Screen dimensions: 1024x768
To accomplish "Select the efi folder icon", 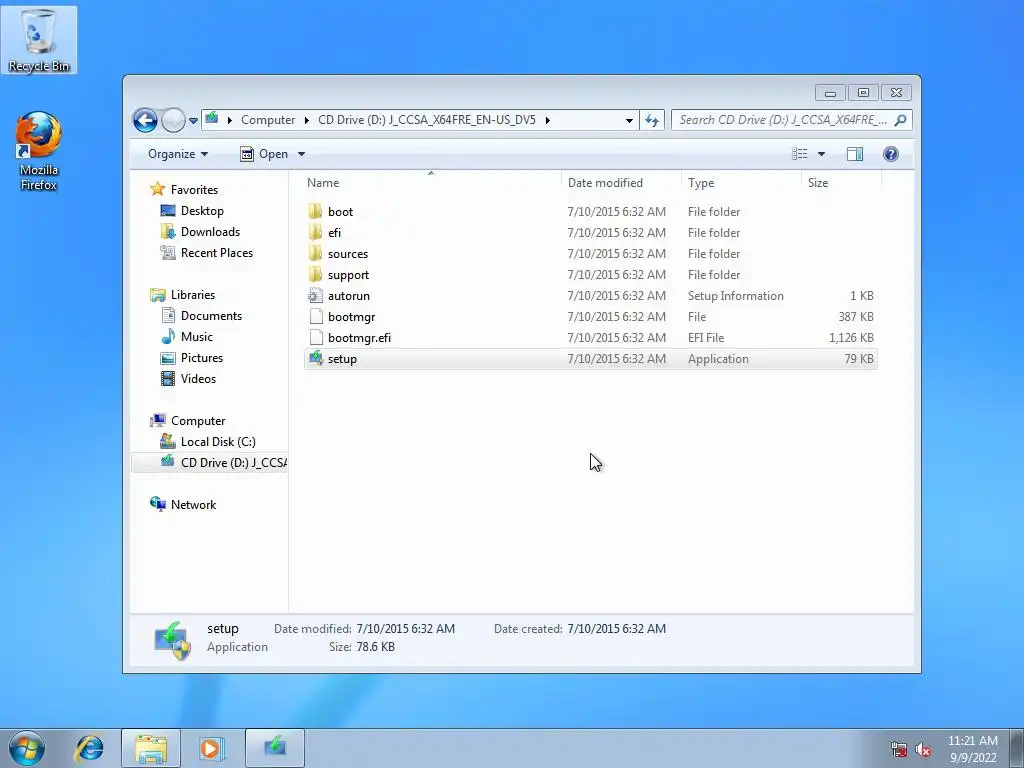I will [316, 232].
